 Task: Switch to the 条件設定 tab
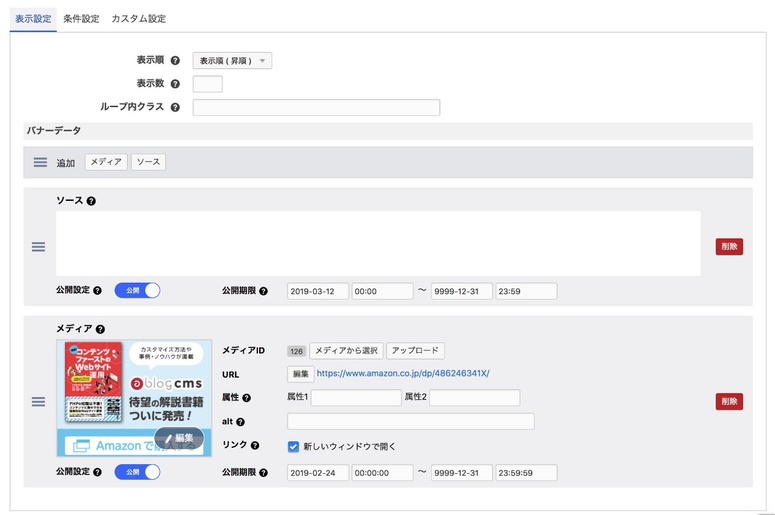(x=81, y=19)
